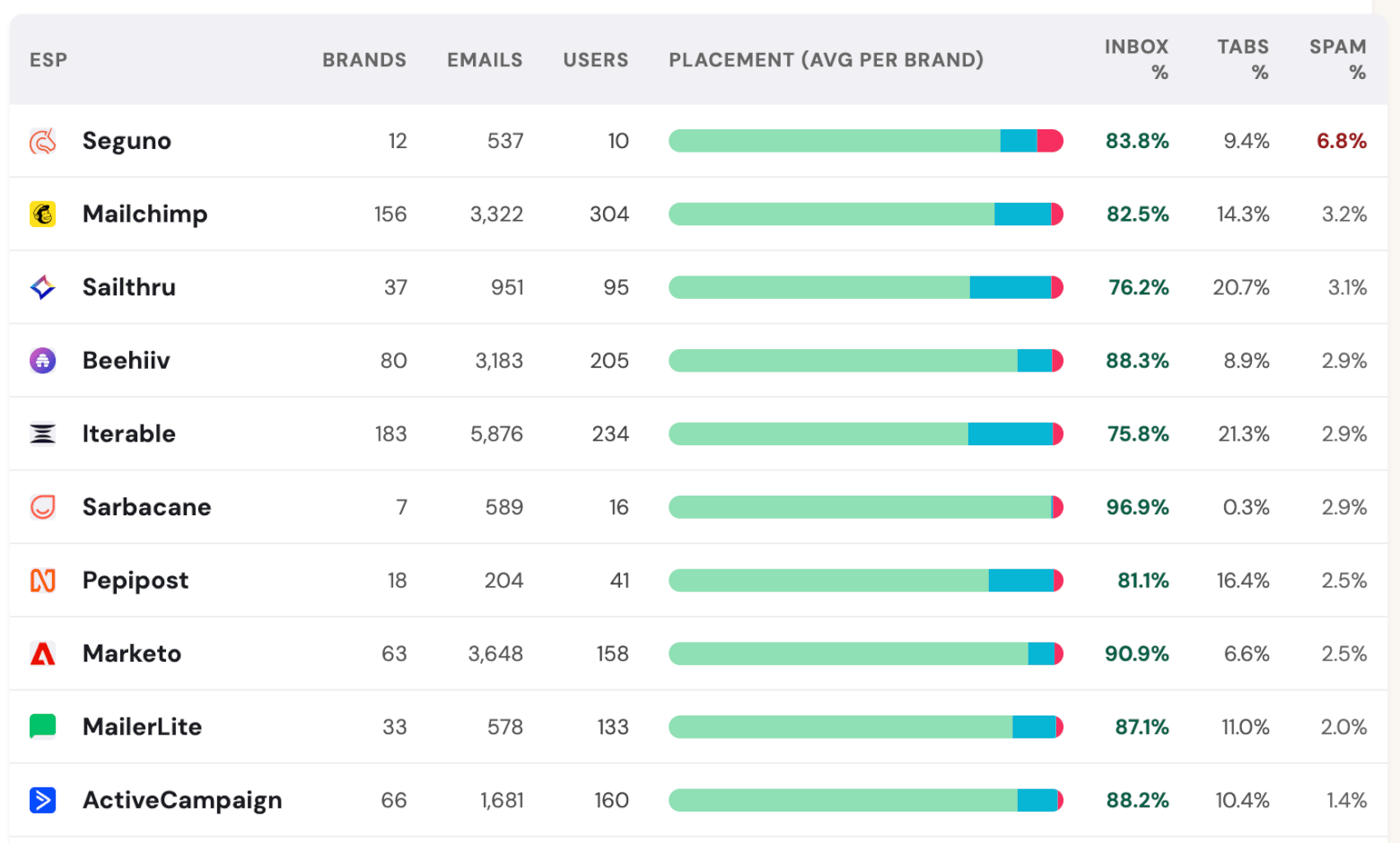1400x843 pixels.
Task: Click Iterable's placement bar
Action: 866,434
